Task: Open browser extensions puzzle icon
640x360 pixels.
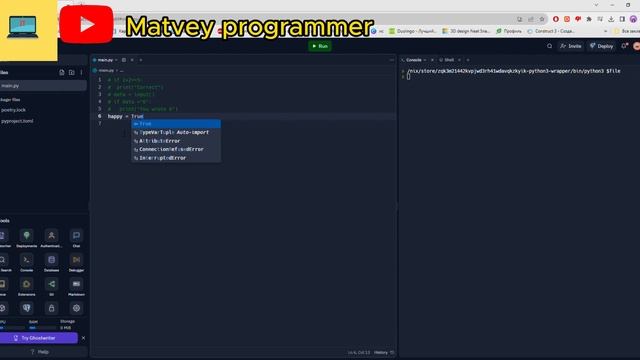Action: [x=589, y=19]
